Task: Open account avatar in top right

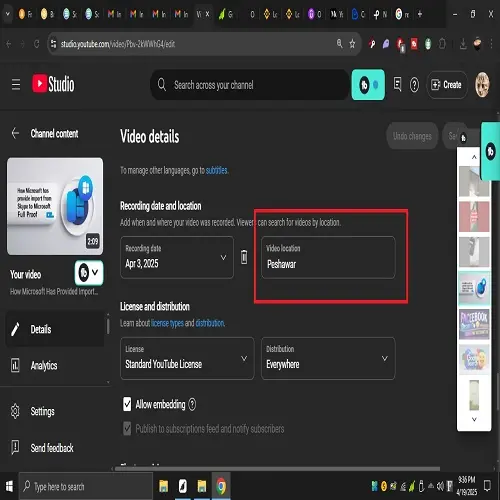Action: (x=482, y=85)
